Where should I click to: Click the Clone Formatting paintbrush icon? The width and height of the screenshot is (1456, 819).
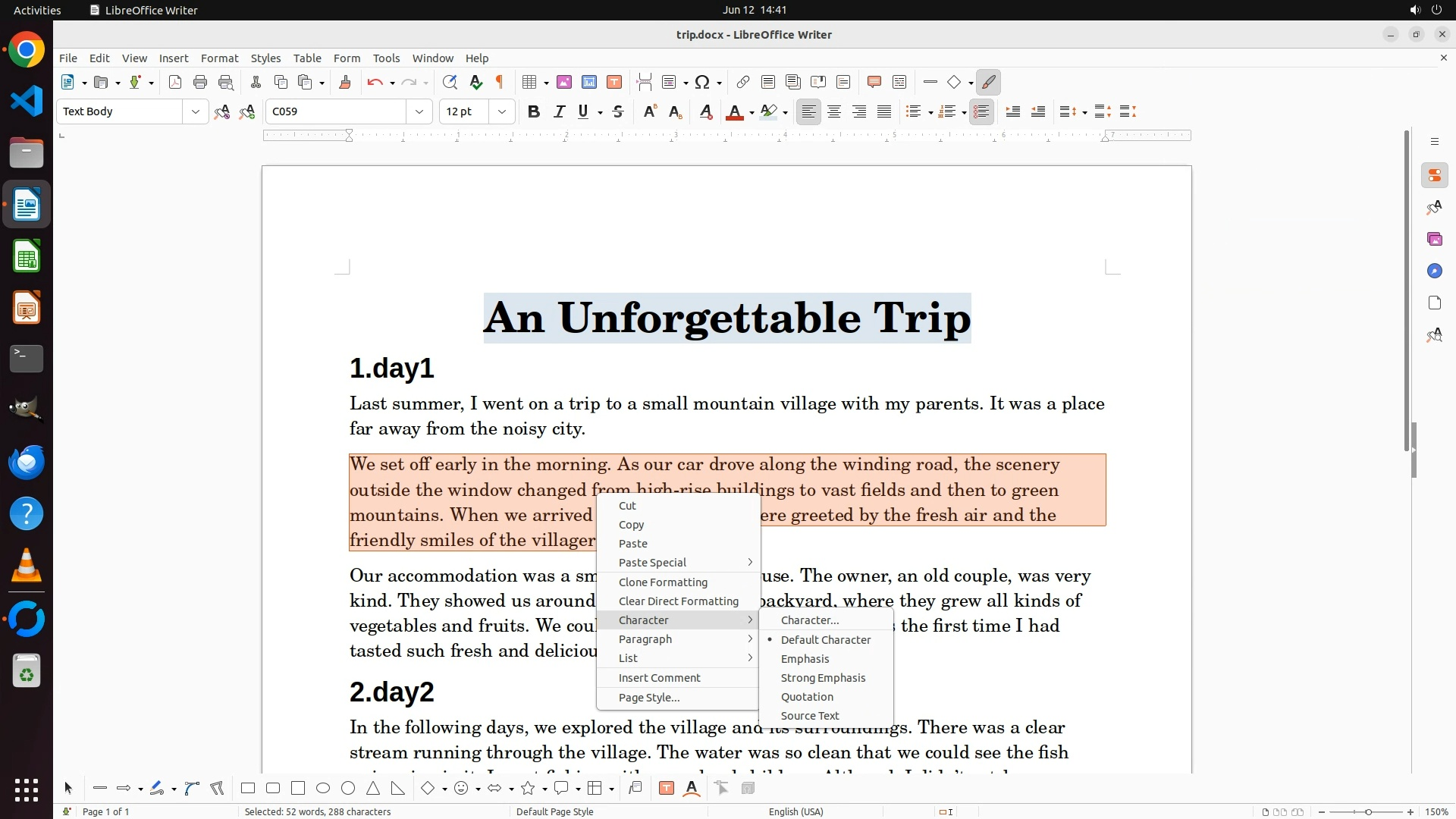[x=344, y=83]
